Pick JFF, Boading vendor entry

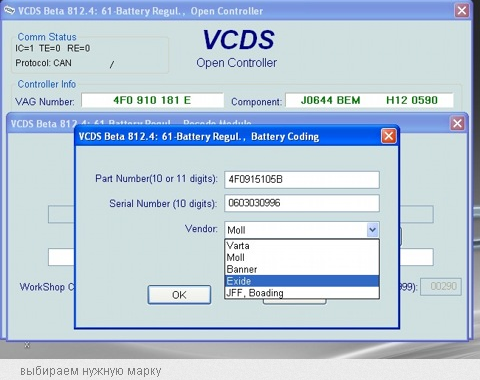(x=302, y=293)
